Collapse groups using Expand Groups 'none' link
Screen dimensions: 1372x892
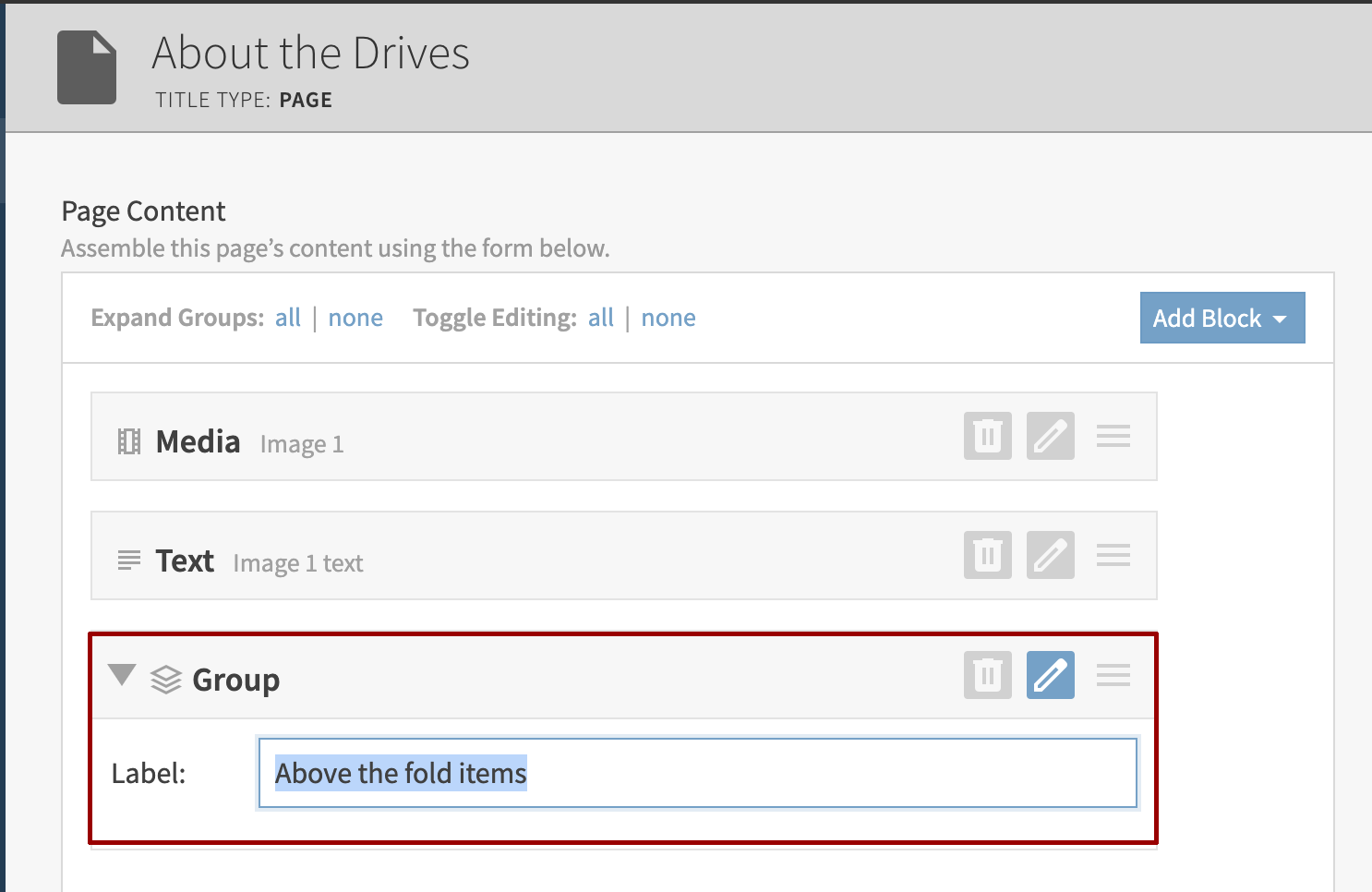(355, 318)
